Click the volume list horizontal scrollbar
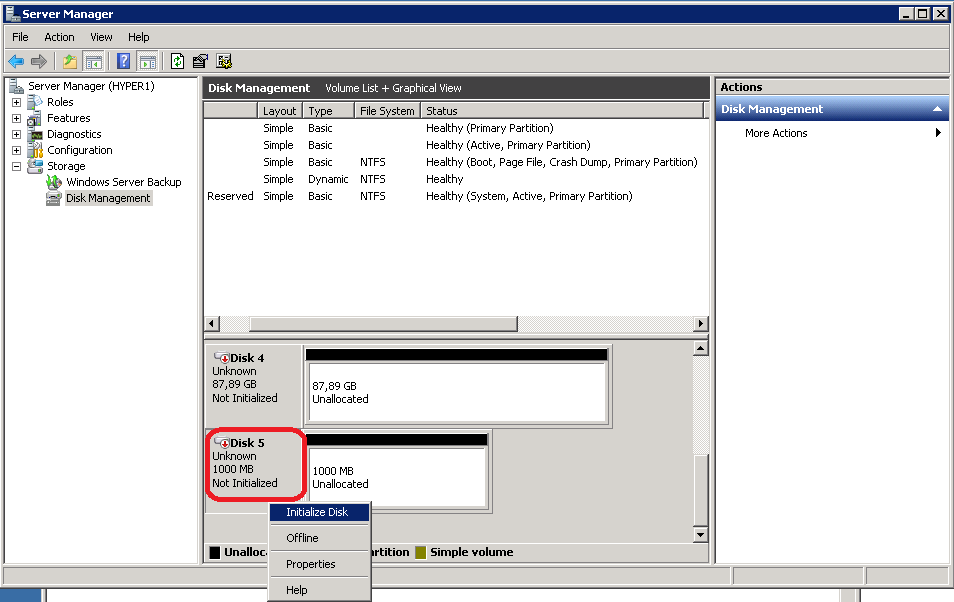Viewport: 954px width, 602px height. [x=383, y=324]
